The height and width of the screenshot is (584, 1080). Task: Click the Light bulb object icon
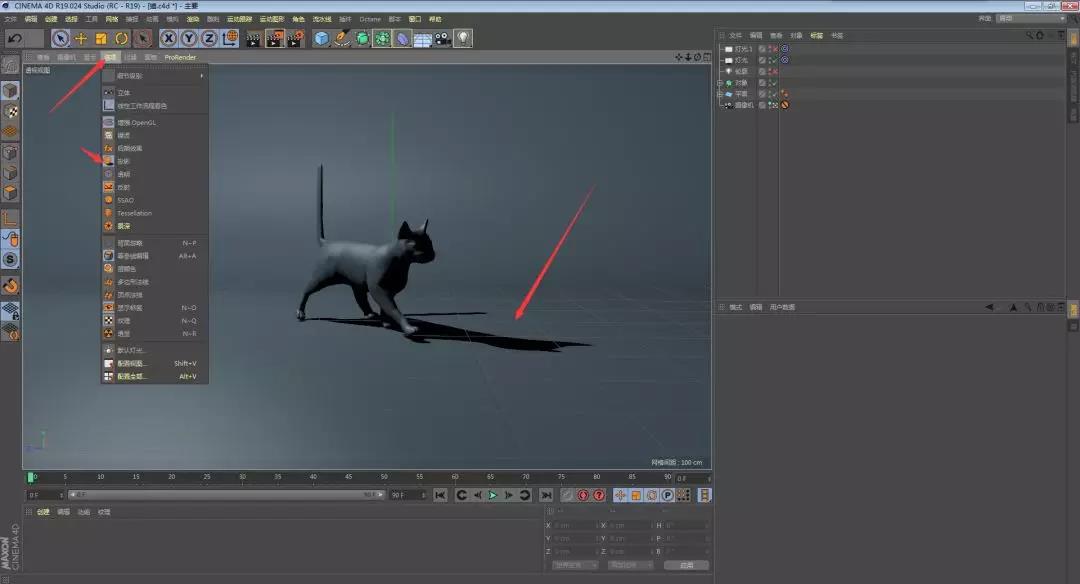tap(463, 38)
